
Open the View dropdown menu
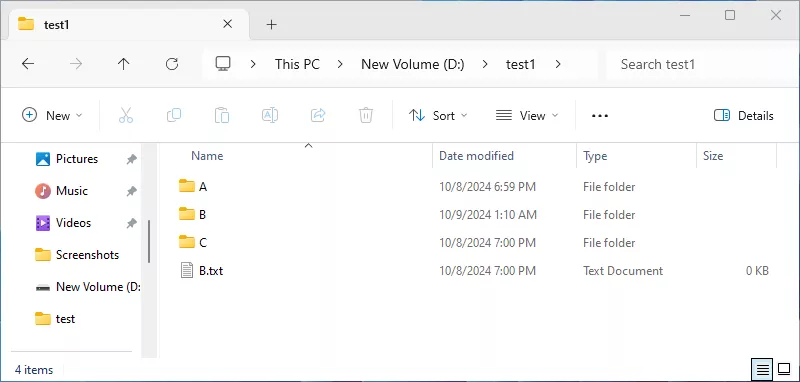tap(527, 115)
